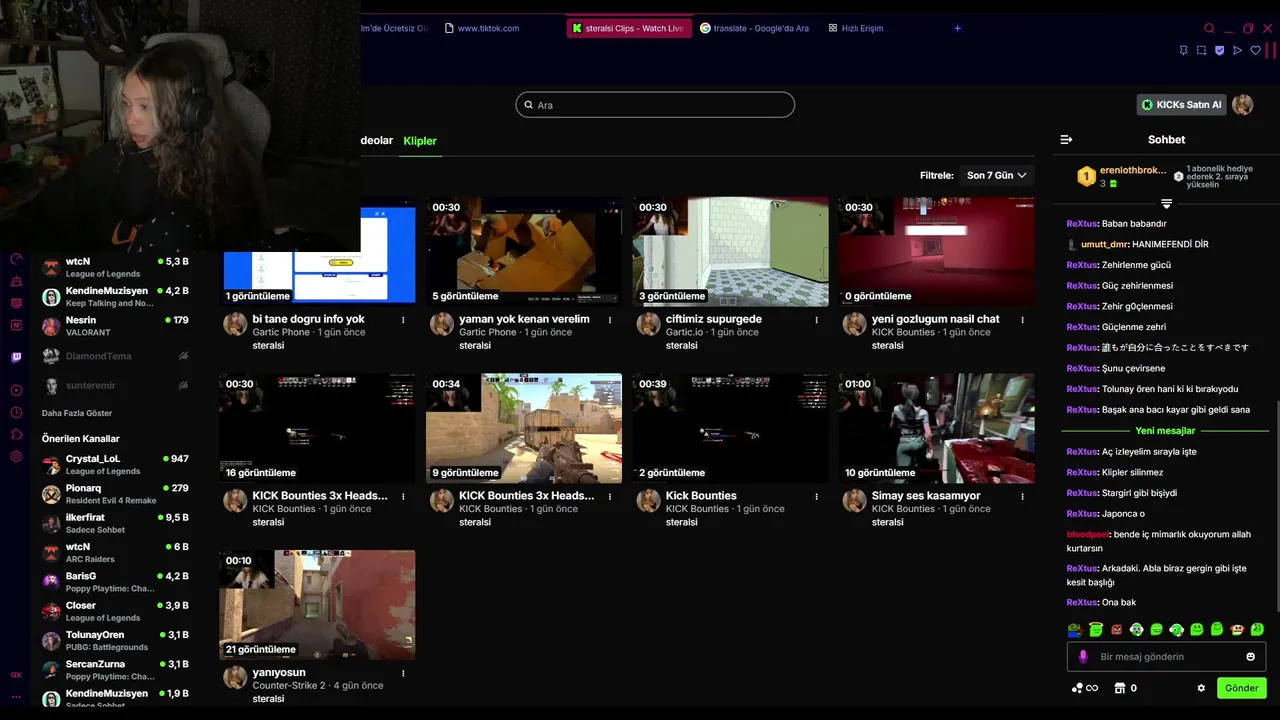Open chat settings gear icon
This screenshot has width=1280, height=720.
[x=1201, y=688]
